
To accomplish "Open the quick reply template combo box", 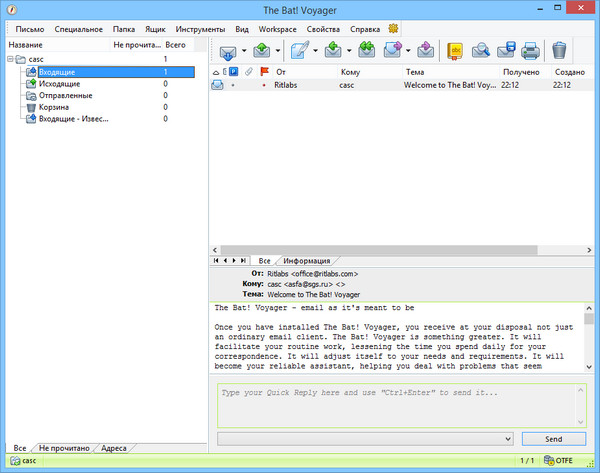I will click(366, 439).
